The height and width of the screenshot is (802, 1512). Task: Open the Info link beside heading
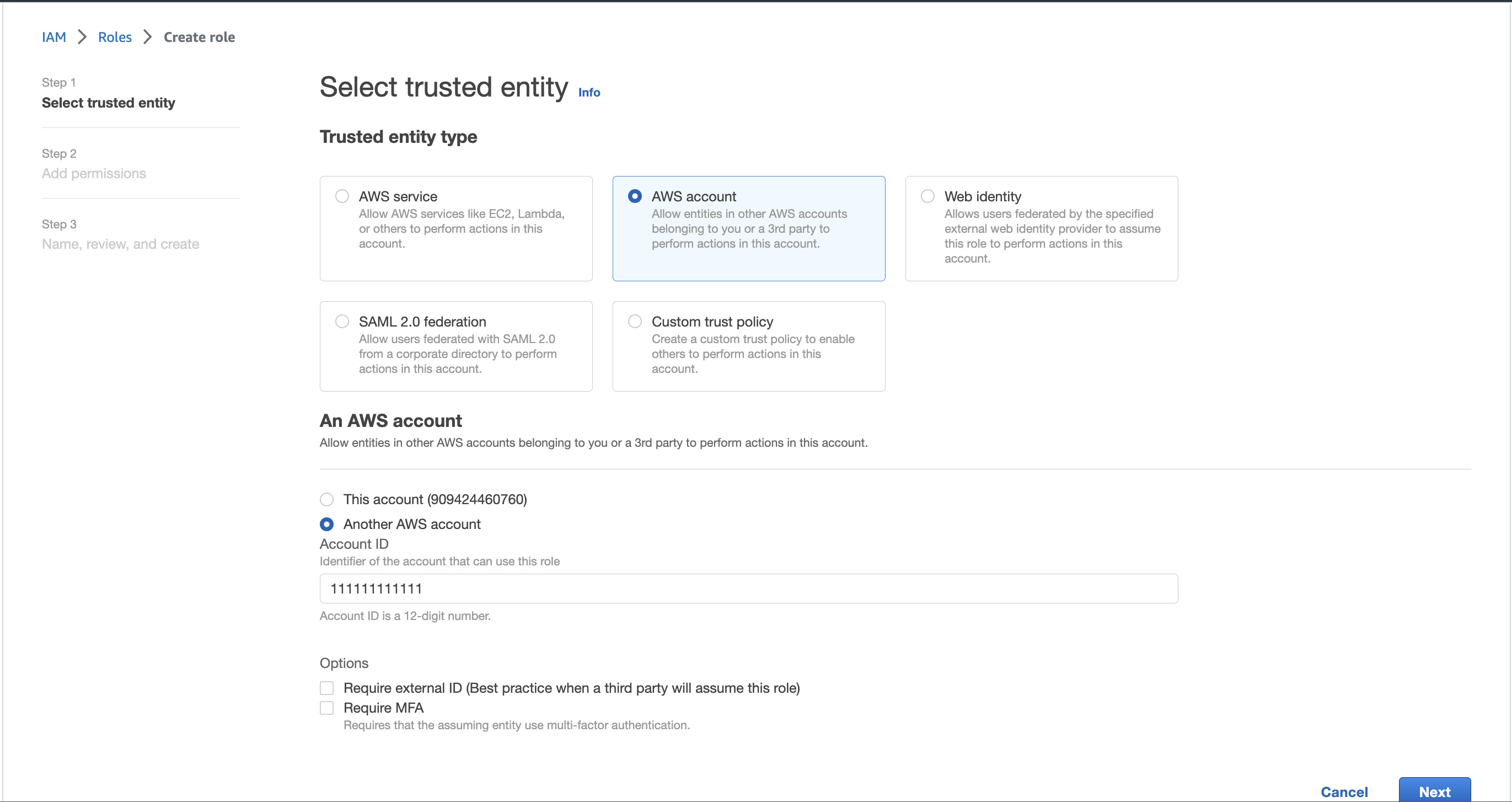589,92
